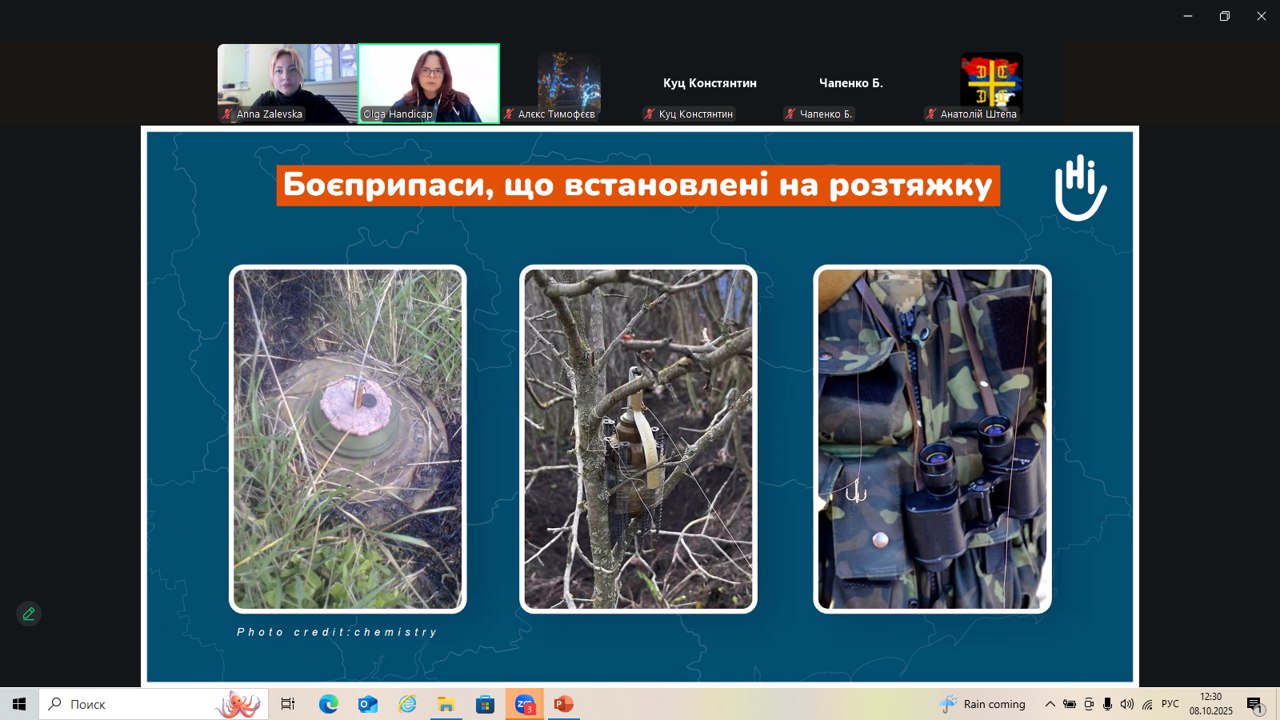Click the green annotation pencil icon
Screen dimensions: 1280x720
tap(29, 614)
